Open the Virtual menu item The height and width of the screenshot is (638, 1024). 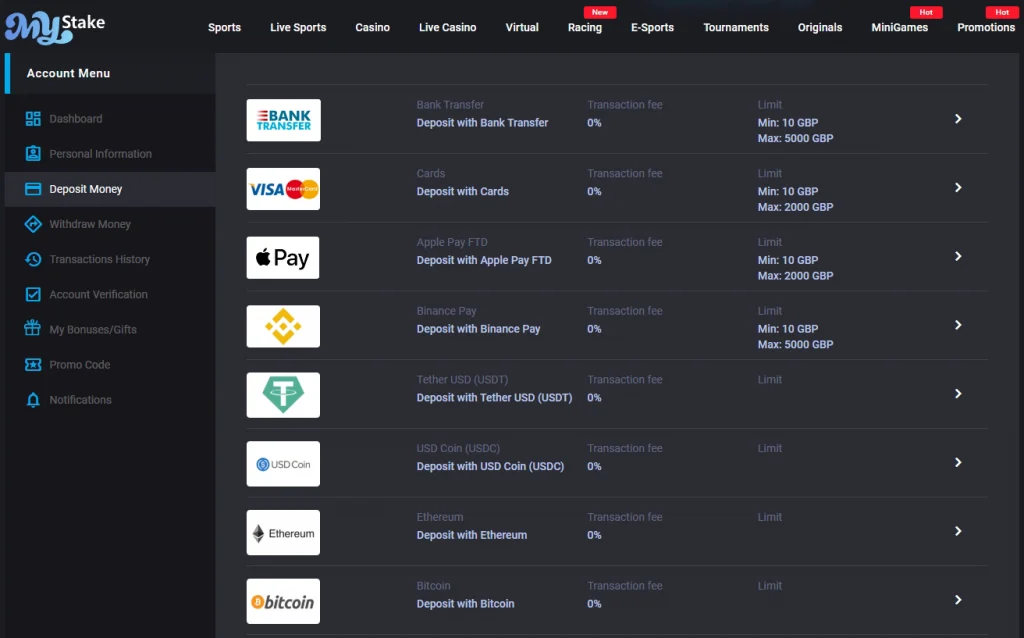pyautogui.click(x=522, y=27)
